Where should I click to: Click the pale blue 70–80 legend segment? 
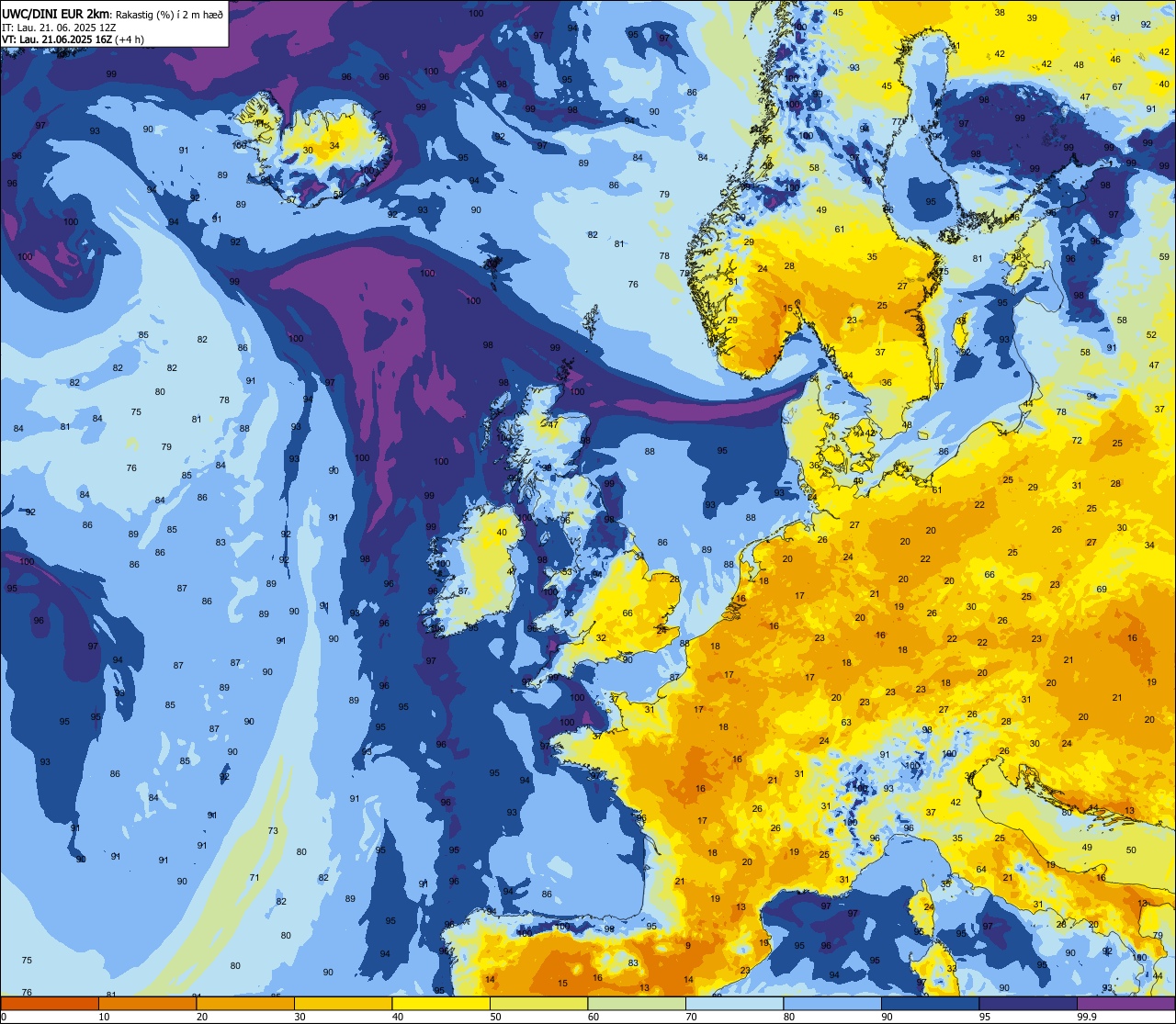734,1003
